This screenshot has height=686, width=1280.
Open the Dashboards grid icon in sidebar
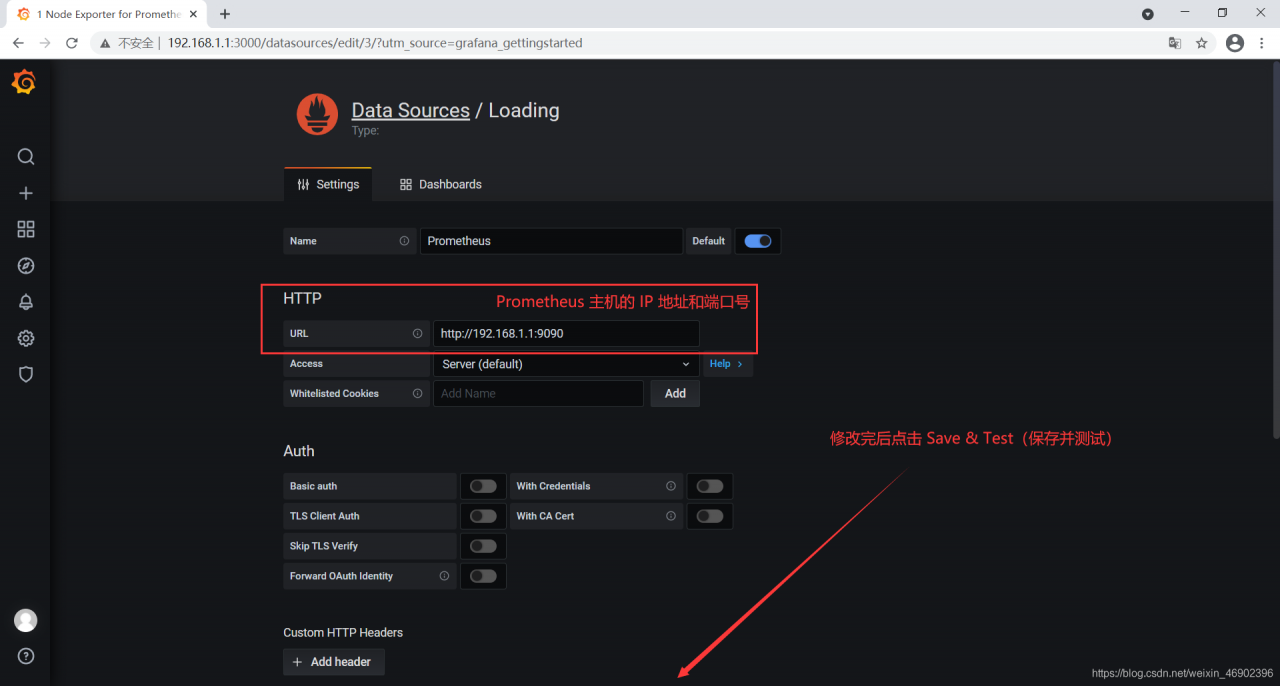tap(26, 229)
